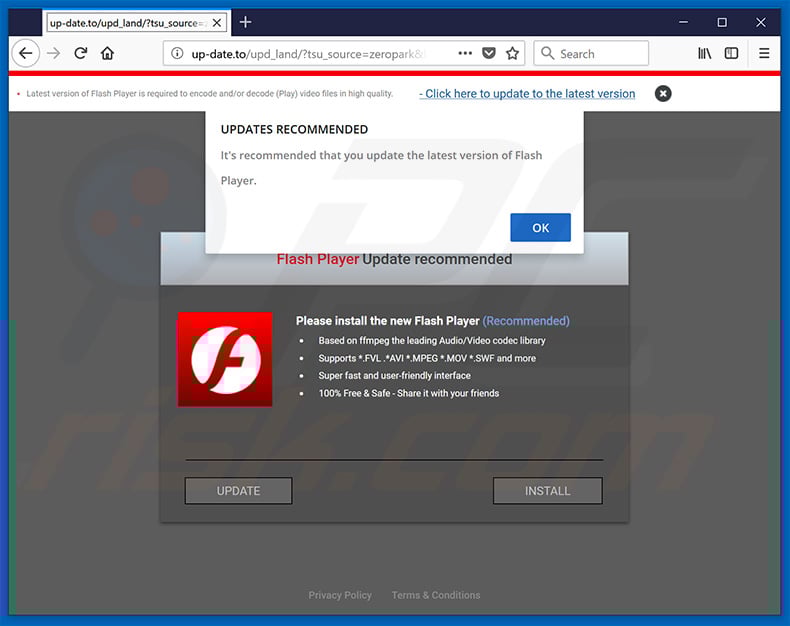This screenshot has width=790, height=626.
Task: Select the up-date.to browser tab
Action: point(137,23)
